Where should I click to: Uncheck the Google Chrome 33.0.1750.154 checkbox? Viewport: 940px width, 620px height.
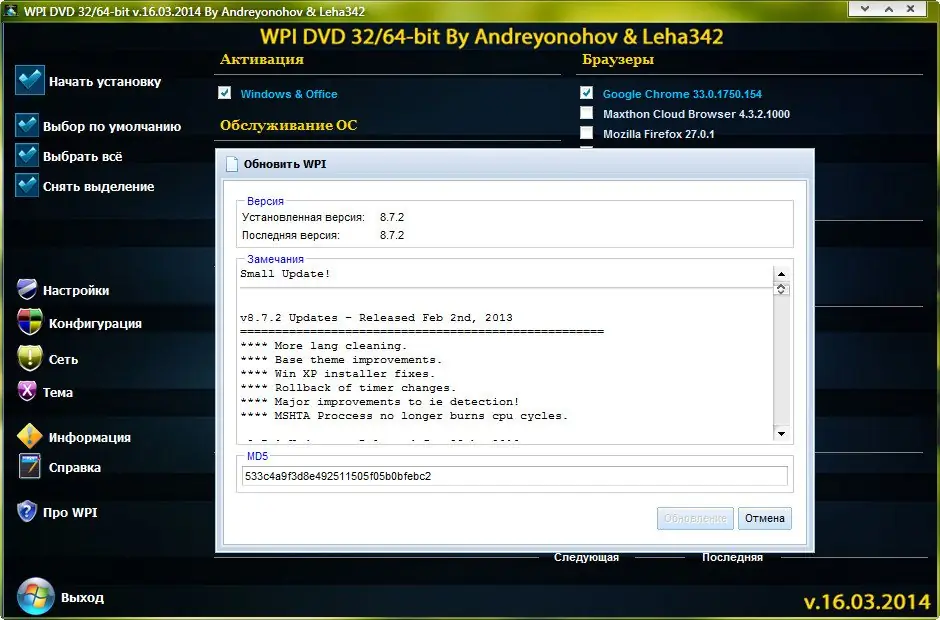point(586,92)
